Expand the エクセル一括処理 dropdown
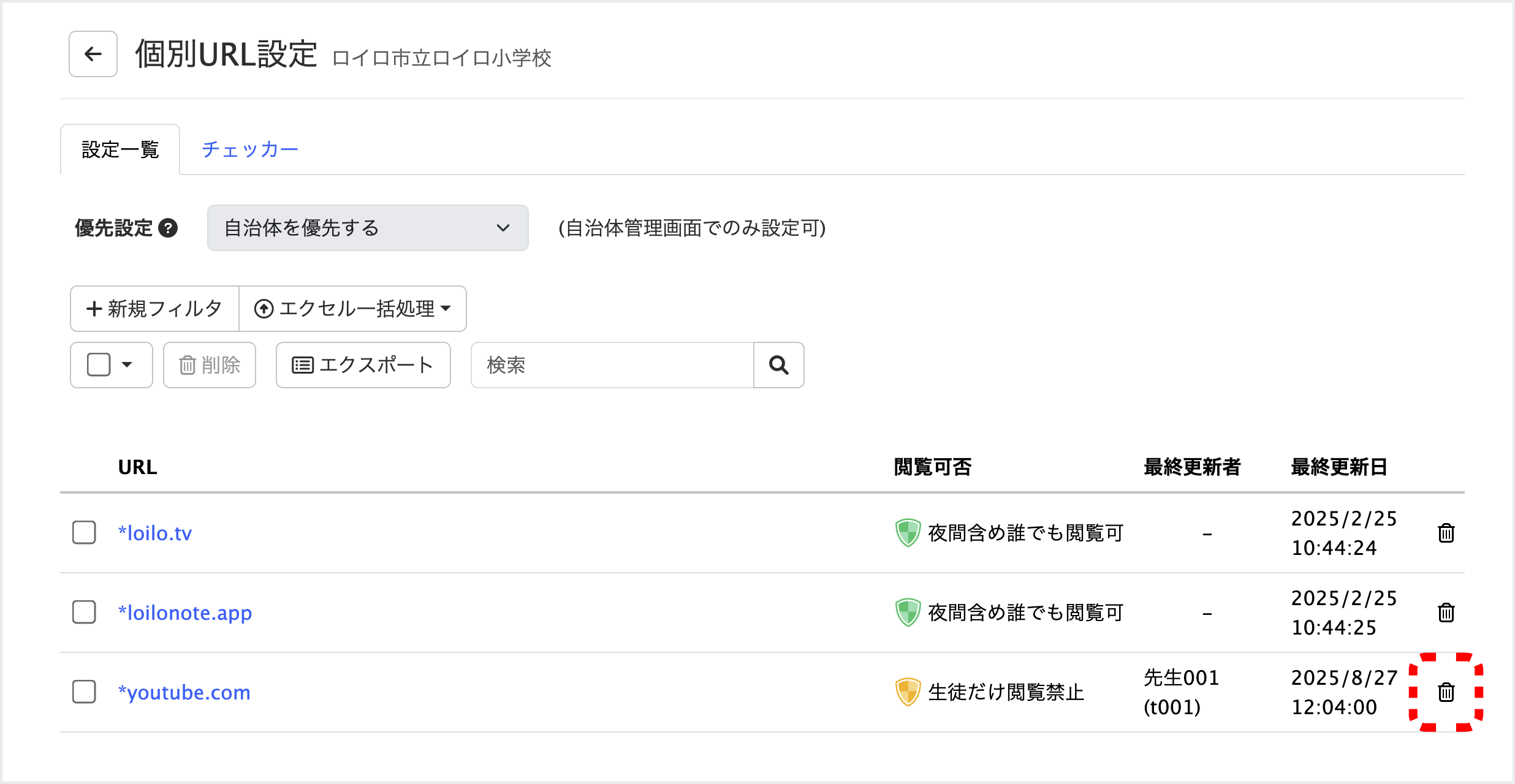This screenshot has height=784, width=1515. (x=353, y=309)
